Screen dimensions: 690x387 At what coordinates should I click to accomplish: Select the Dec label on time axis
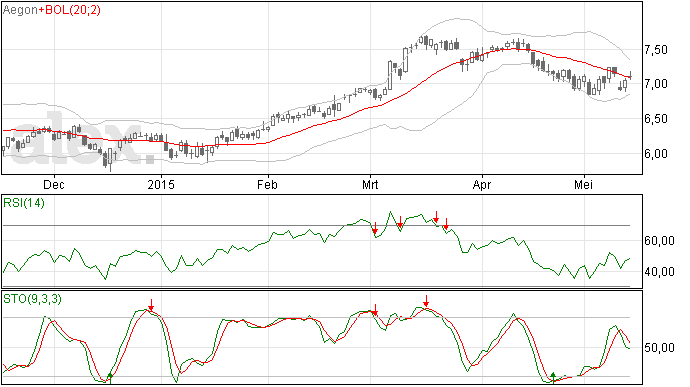[x=54, y=184]
